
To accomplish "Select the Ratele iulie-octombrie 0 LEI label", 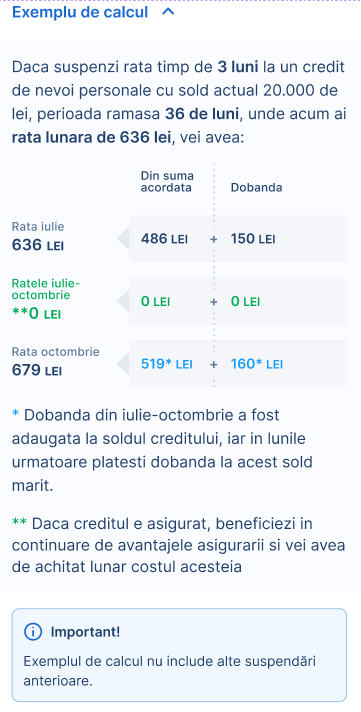I will point(46,299).
